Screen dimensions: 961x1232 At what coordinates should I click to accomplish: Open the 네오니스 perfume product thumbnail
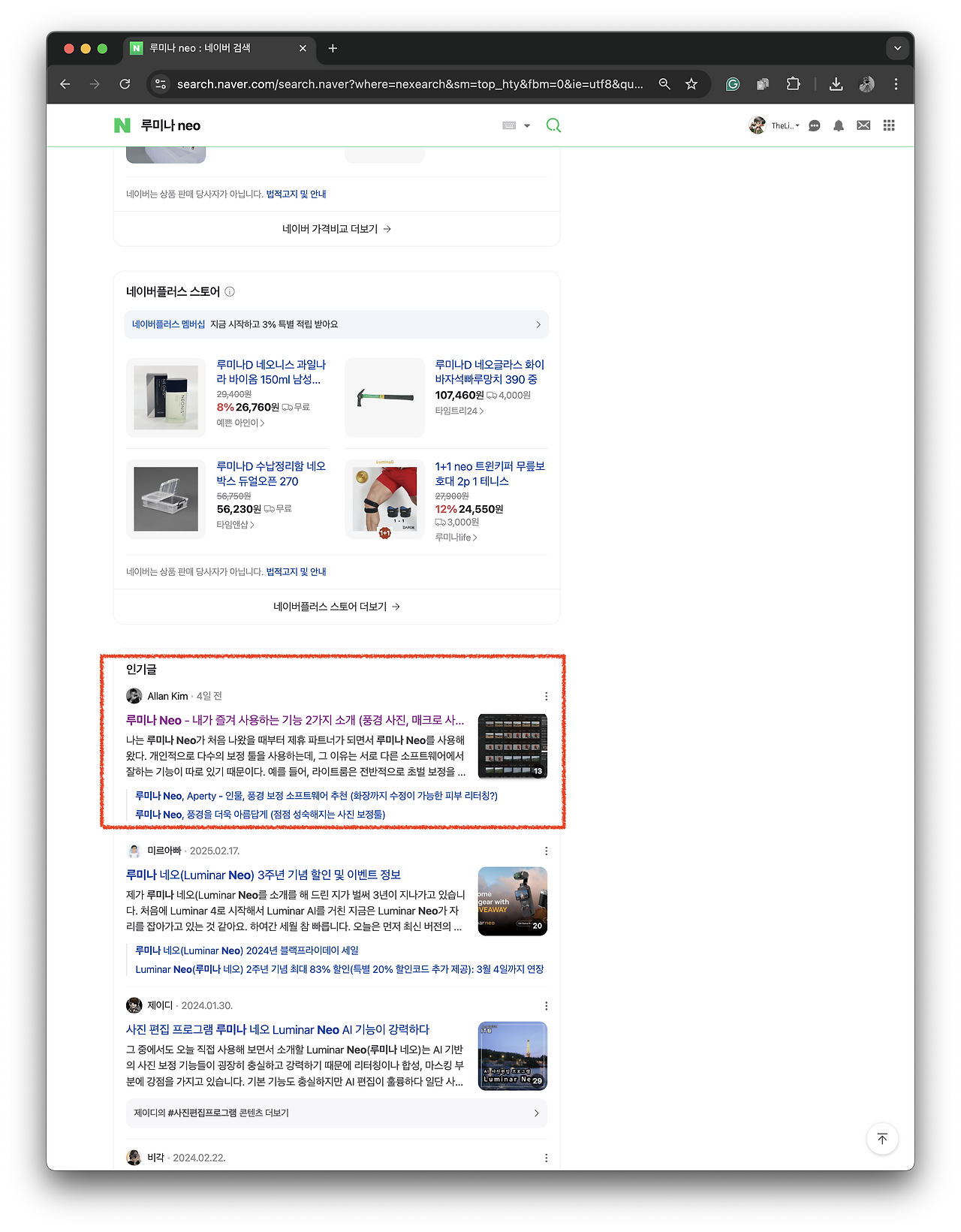[x=166, y=397]
